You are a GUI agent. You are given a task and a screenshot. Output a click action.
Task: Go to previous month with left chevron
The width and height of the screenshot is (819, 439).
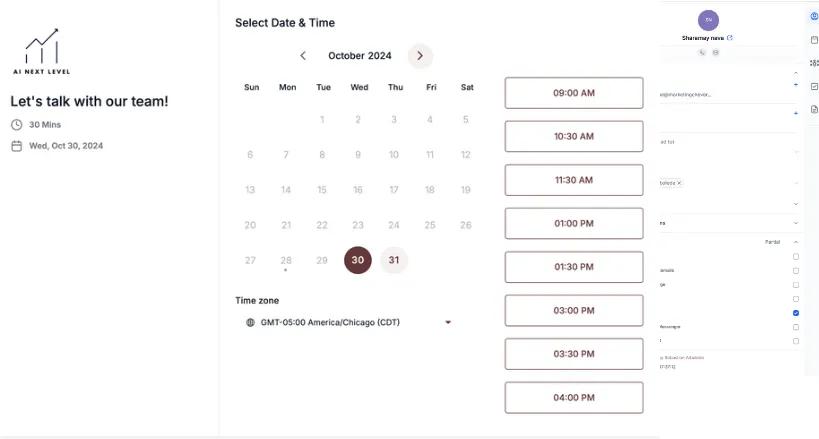pyautogui.click(x=303, y=56)
